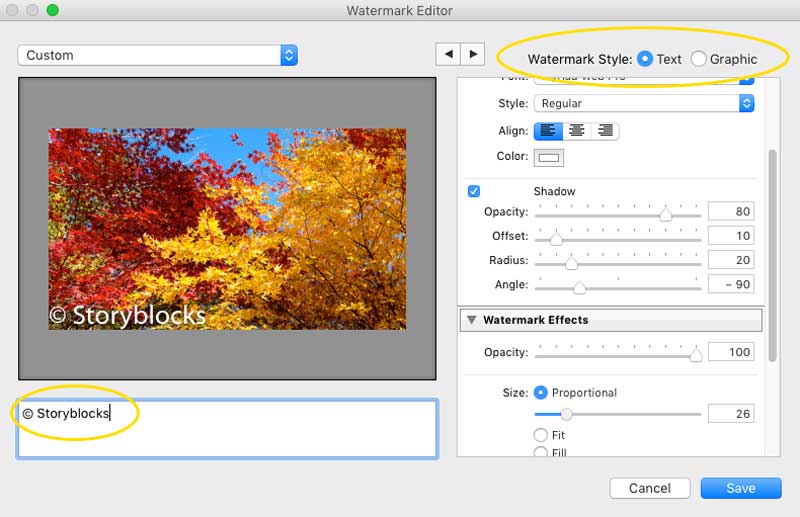Viewport: 800px width, 517px height.
Task: Click the watermark text input box
Action: coord(227,428)
